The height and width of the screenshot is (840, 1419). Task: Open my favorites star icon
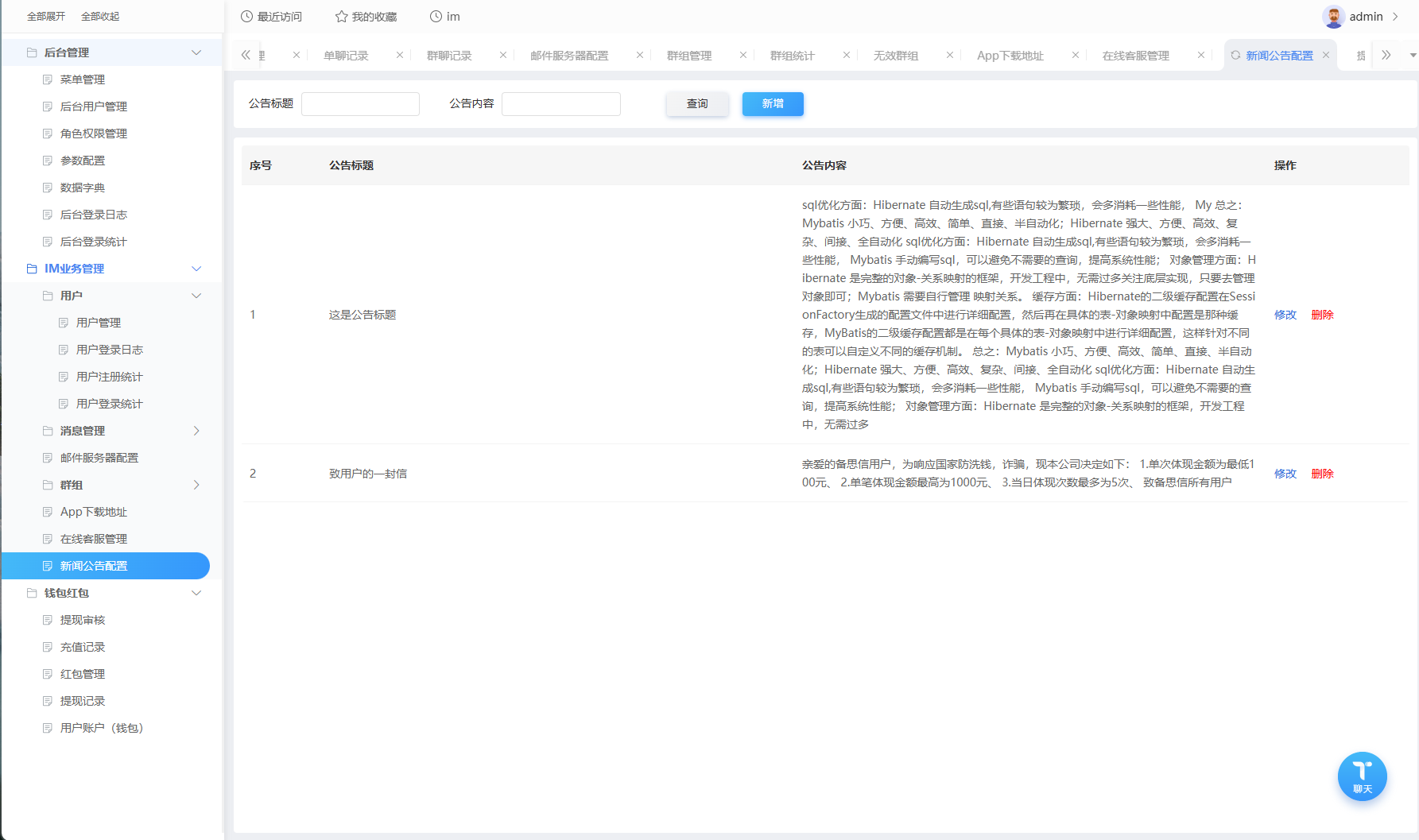click(x=342, y=17)
